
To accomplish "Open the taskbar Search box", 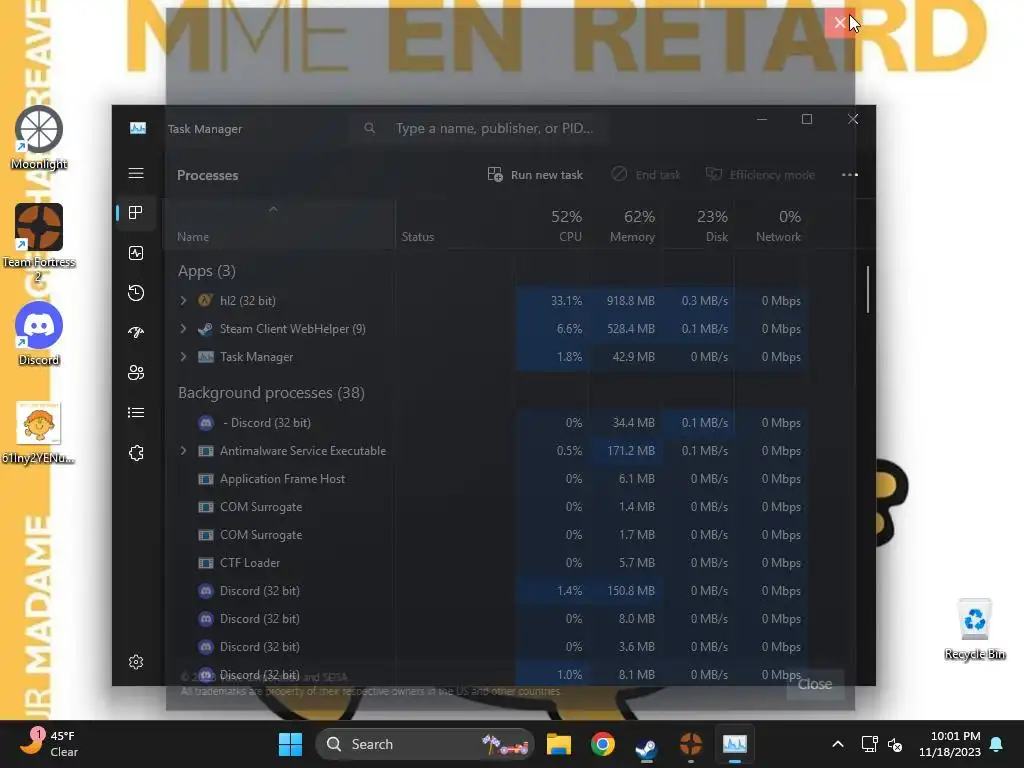I will pyautogui.click(x=425, y=744).
